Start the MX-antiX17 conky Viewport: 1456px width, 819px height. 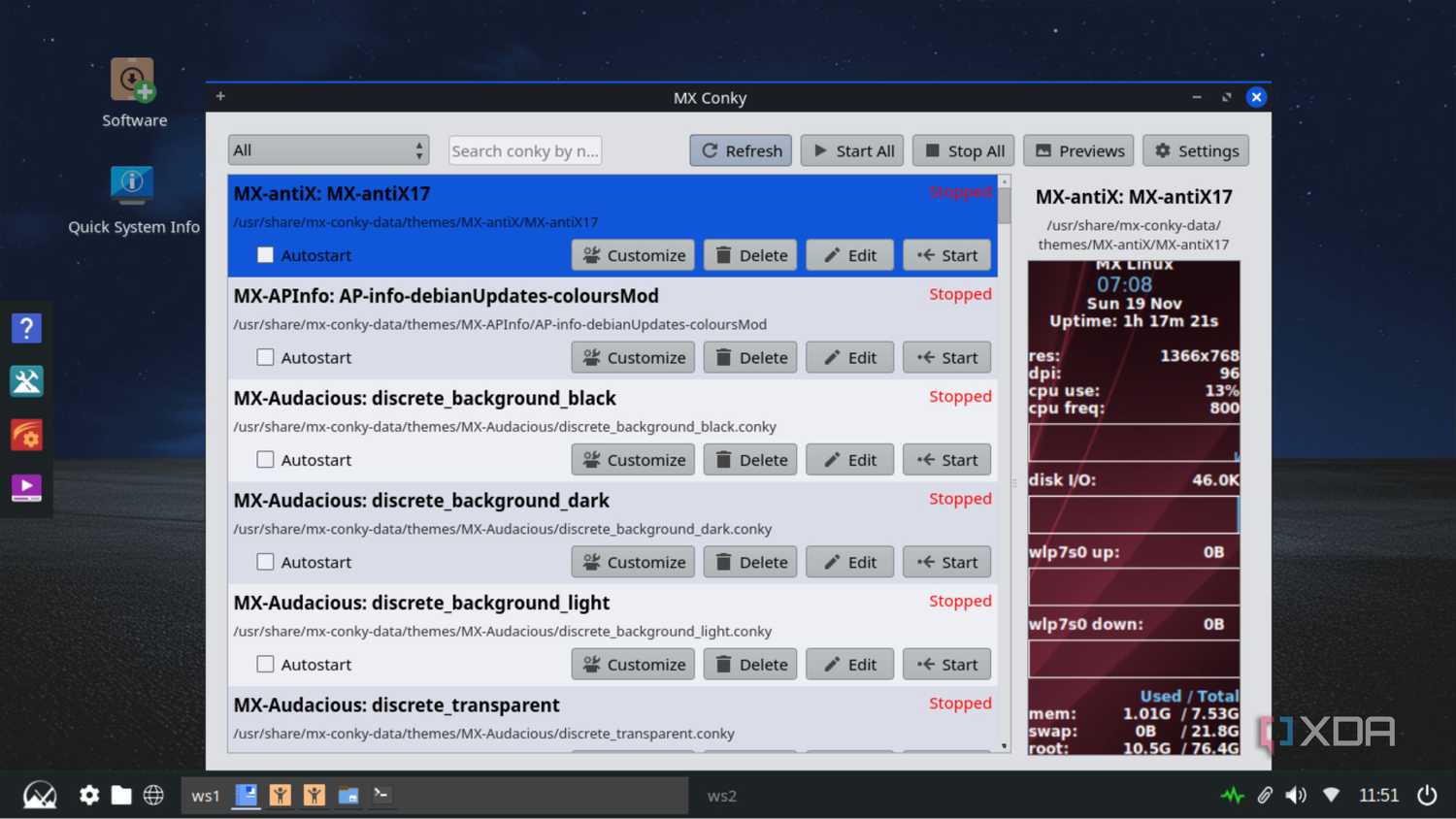click(946, 255)
